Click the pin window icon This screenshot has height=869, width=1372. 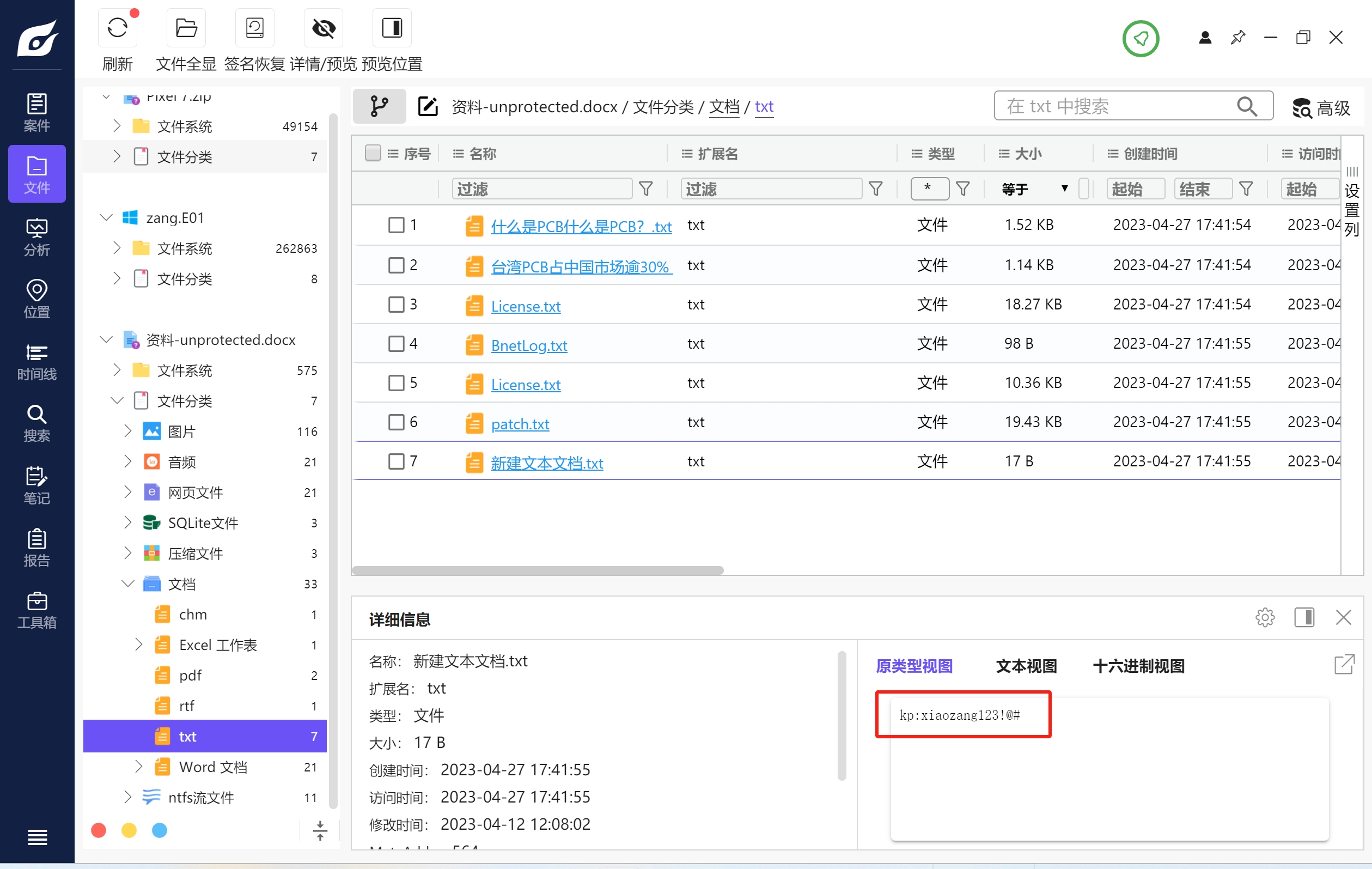coord(1237,38)
